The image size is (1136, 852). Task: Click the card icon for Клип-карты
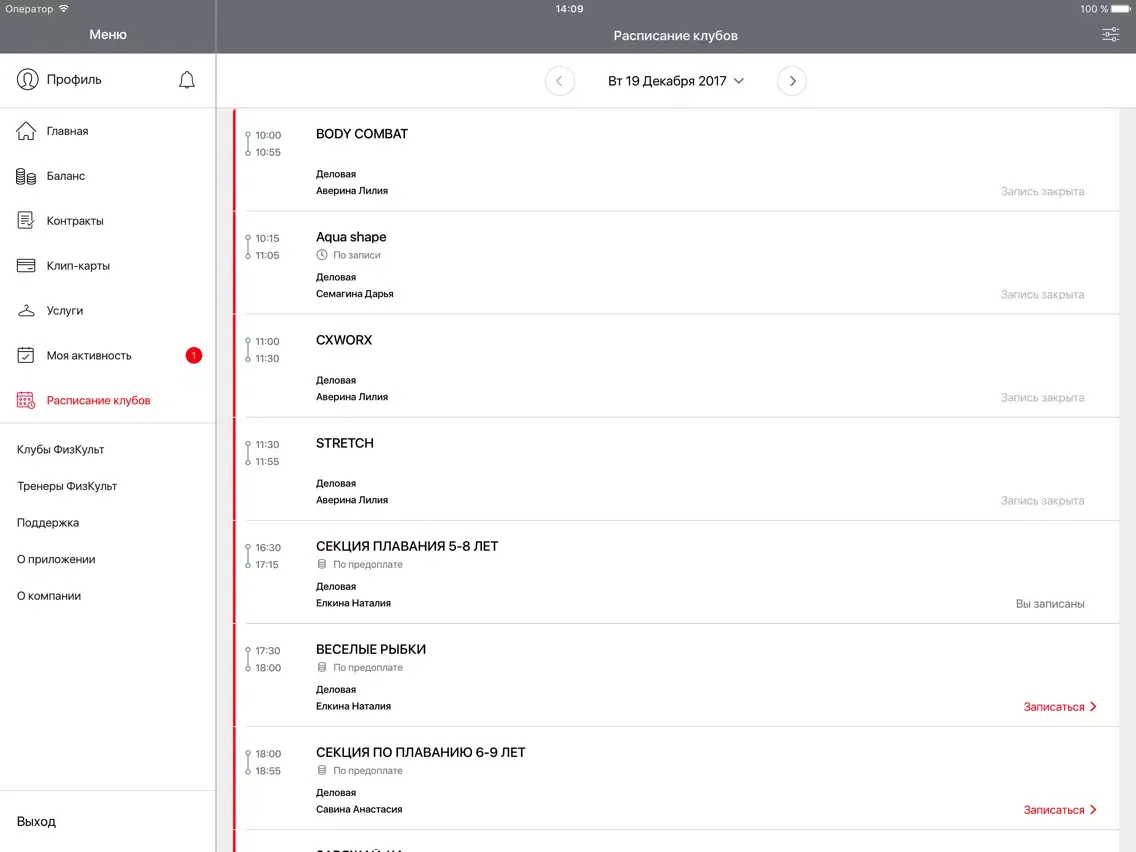pos(26,266)
